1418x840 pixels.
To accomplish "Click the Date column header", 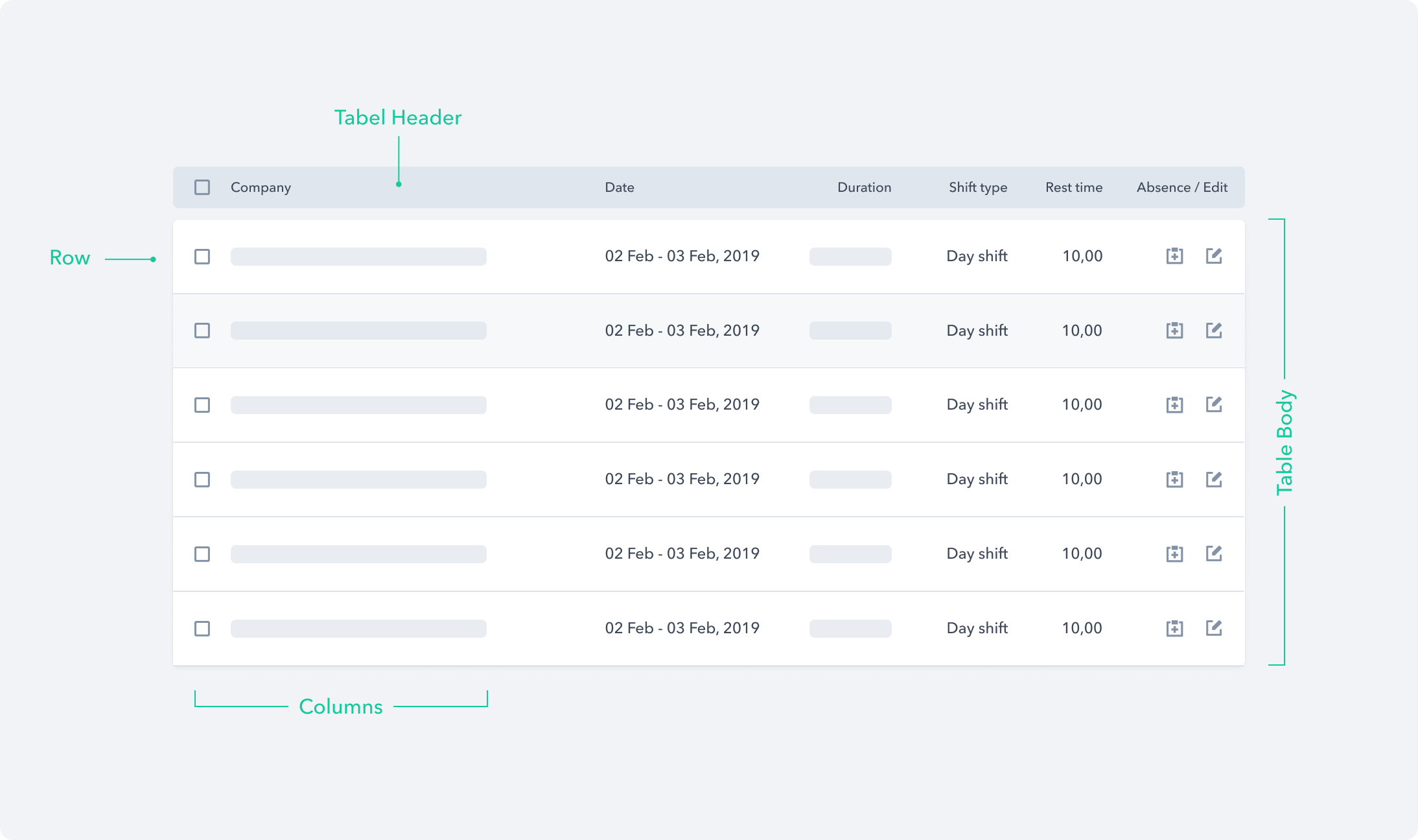I will pos(619,187).
